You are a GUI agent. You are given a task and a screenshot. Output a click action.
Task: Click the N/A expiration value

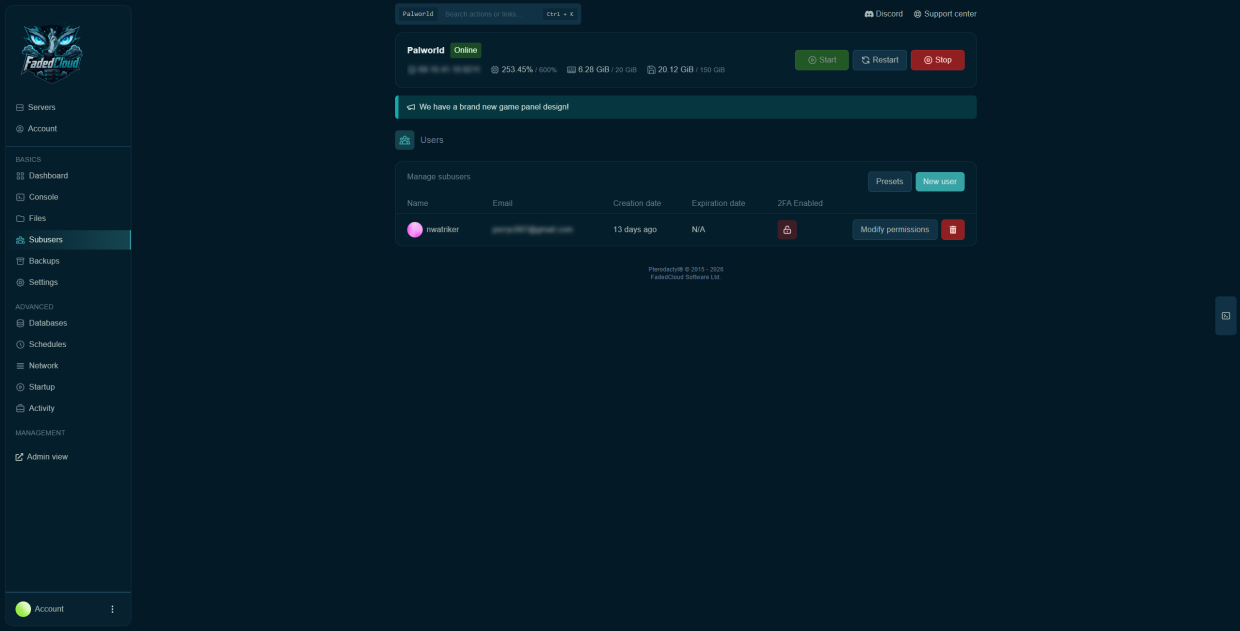point(699,230)
